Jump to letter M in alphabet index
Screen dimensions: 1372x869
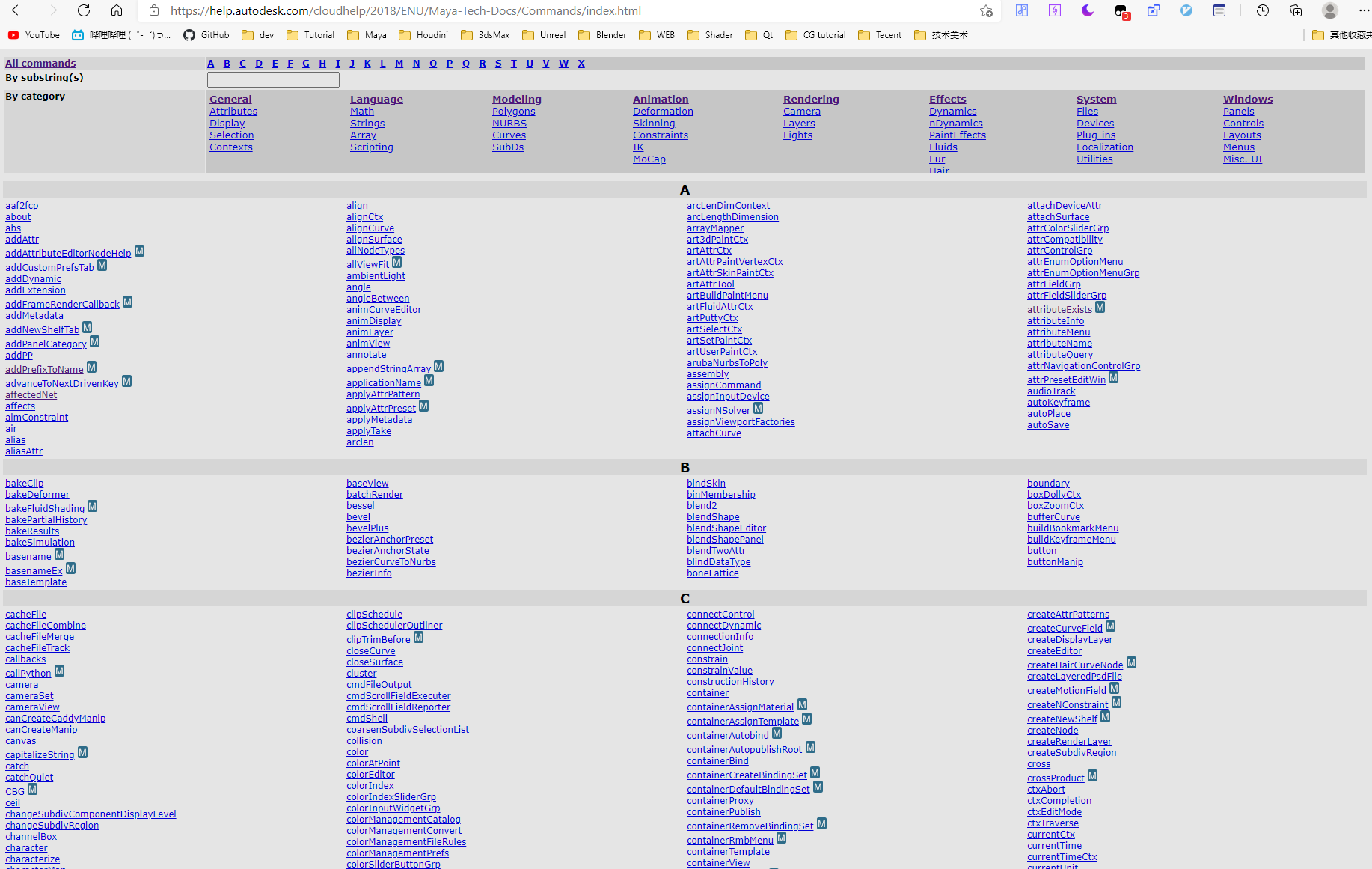(x=399, y=64)
